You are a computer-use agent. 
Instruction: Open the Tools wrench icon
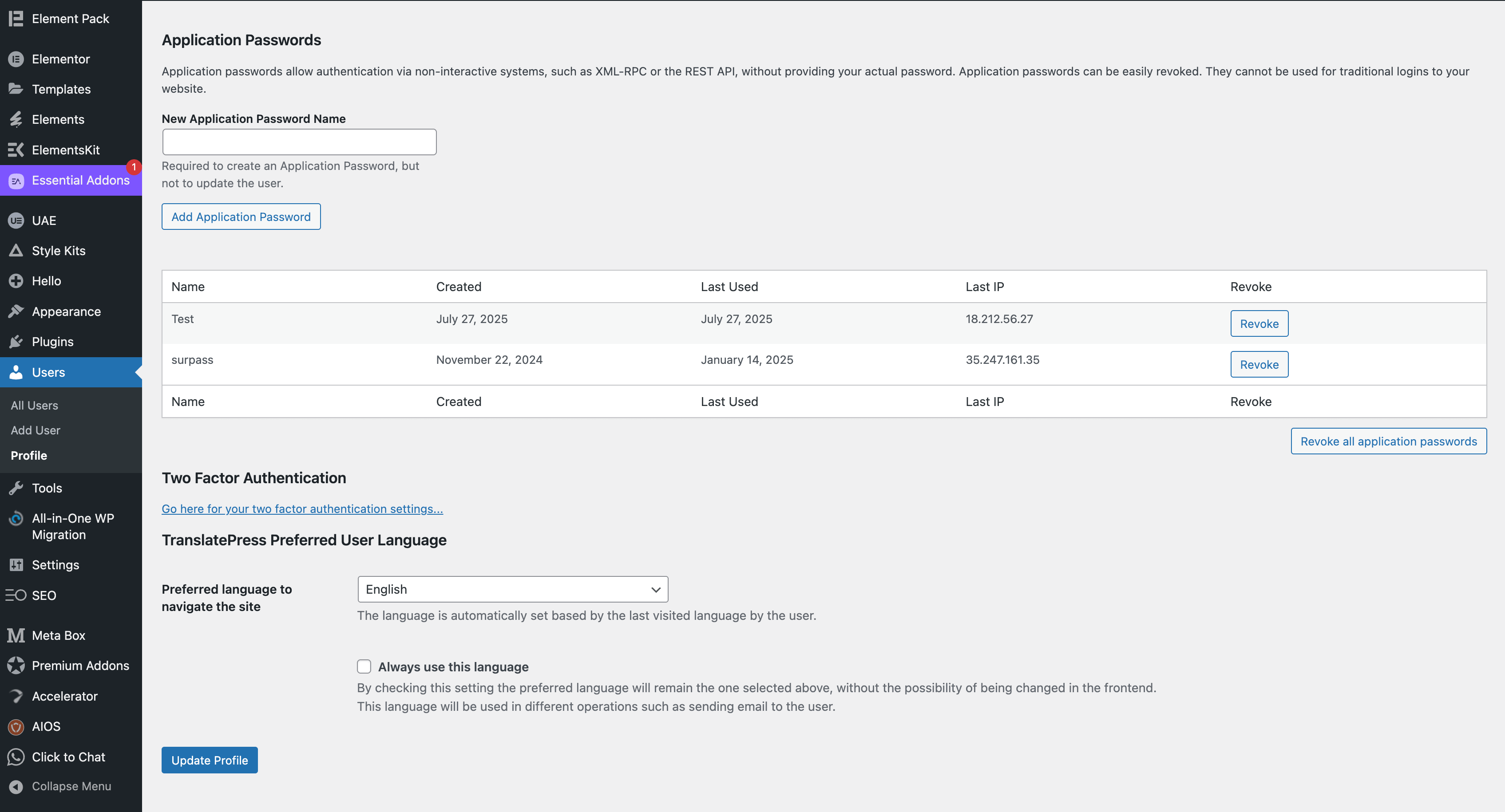16,488
